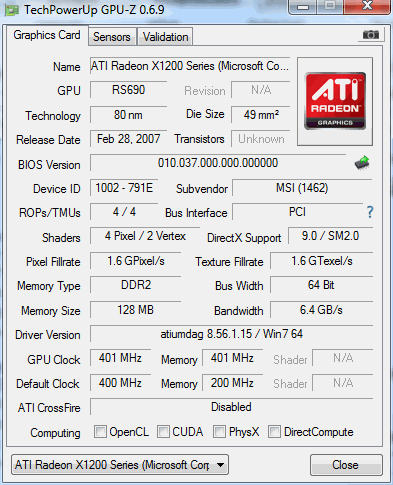The height and width of the screenshot is (485, 393).
Task: Click Default Clock row Shader N/A field
Action: tap(343, 383)
